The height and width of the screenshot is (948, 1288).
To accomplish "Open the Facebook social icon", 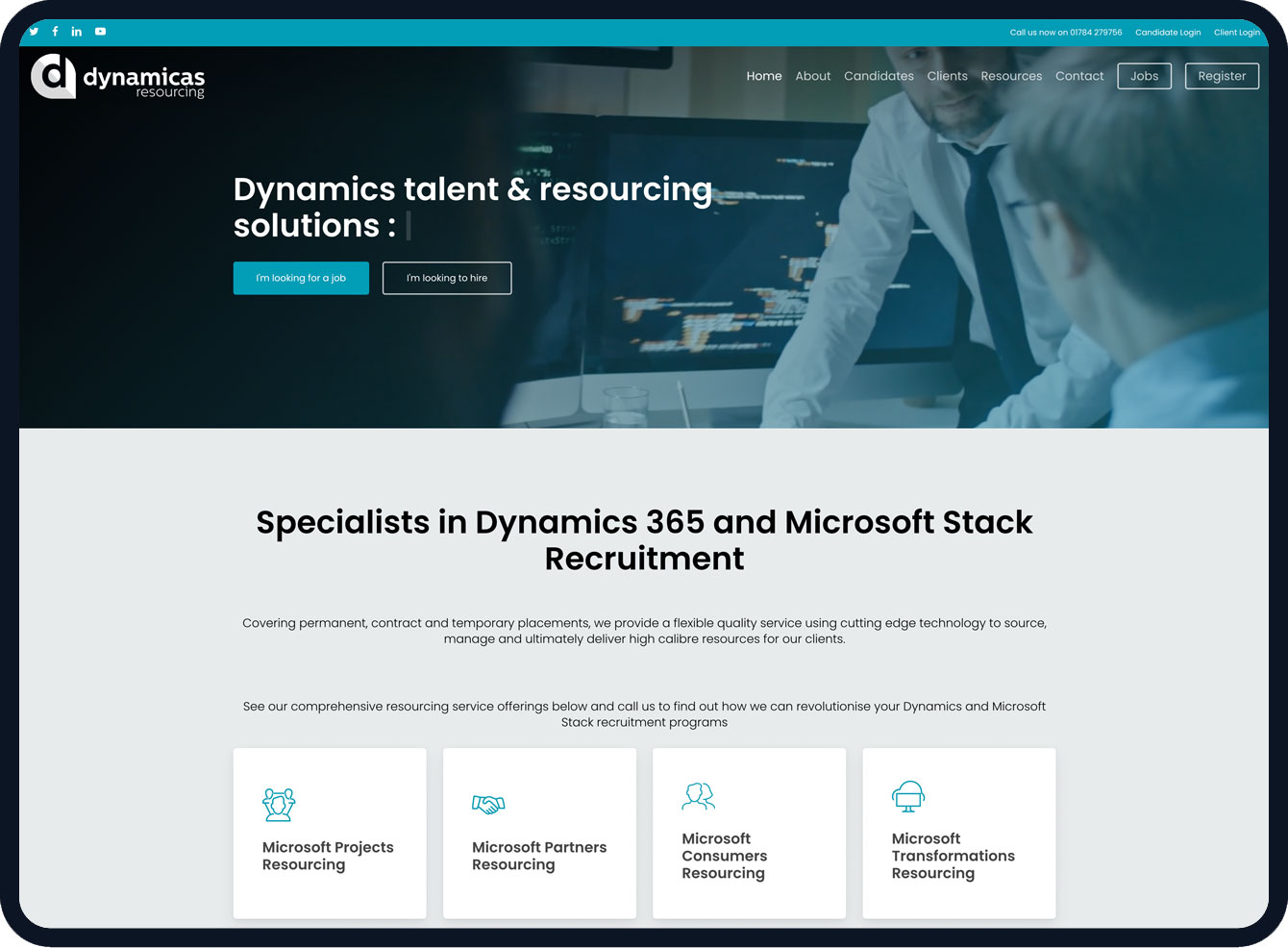I will coord(55,32).
